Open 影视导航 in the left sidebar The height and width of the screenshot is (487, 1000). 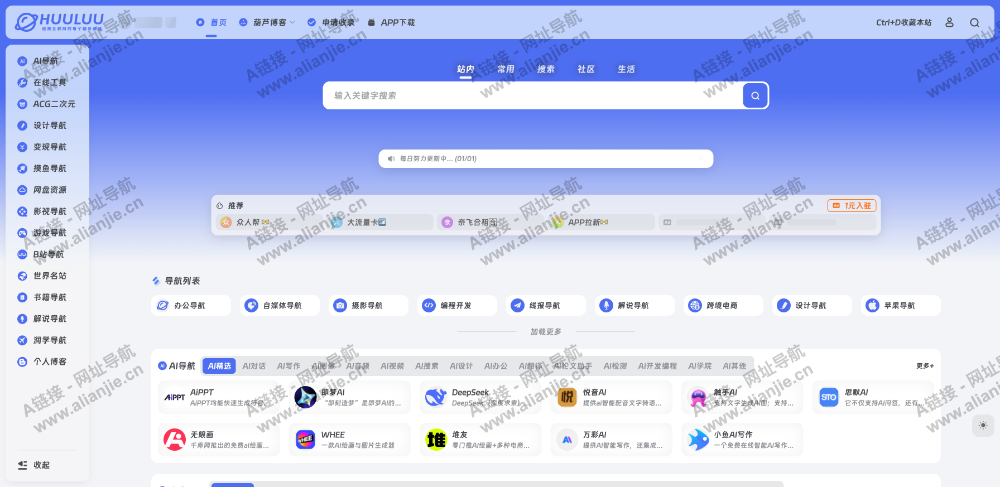coord(43,212)
